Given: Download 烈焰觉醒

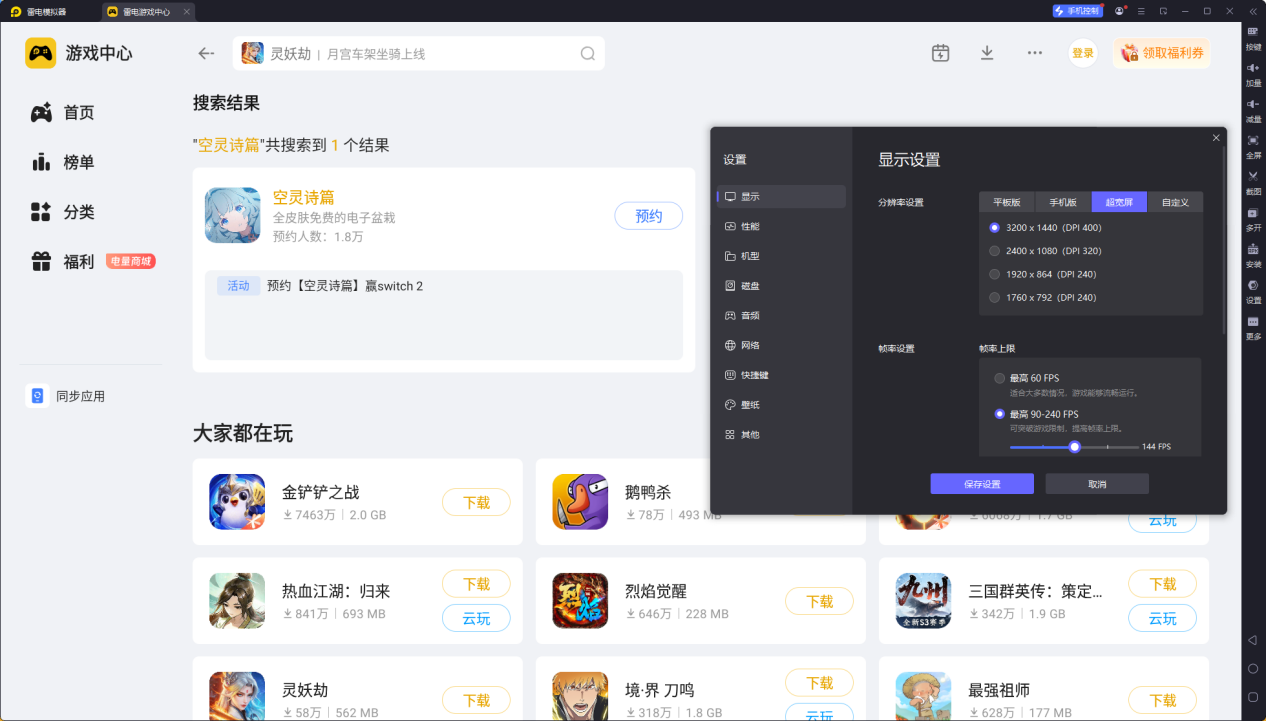Looking at the screenshot, I should coord(819,601).
